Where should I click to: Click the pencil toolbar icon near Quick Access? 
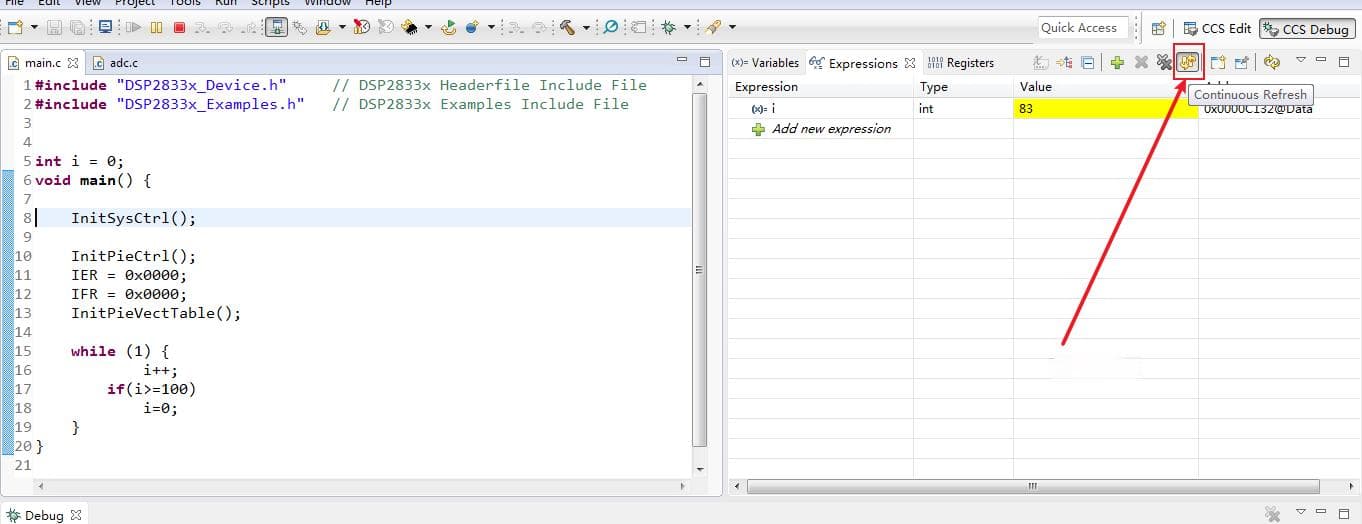(714, 27)
